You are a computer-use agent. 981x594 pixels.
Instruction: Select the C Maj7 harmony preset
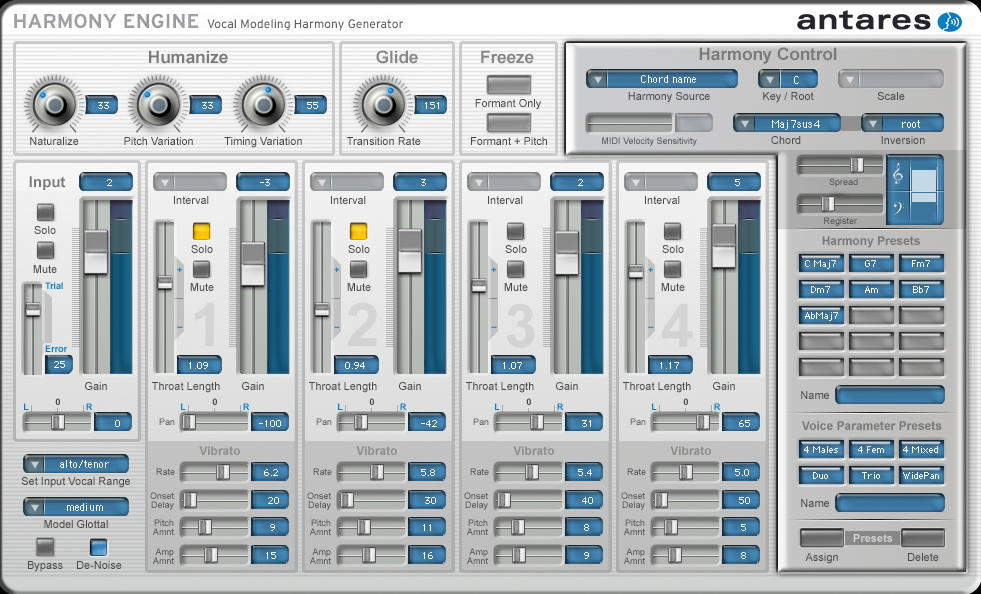pyautogui.click(x=821, y=264)
